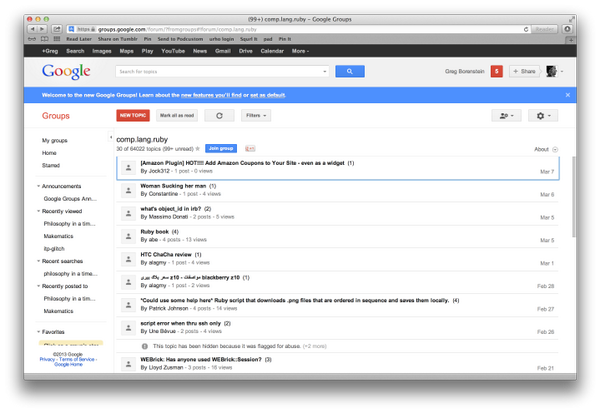The image size is (600, 413).
Task: Collapse Recent searches section
Action: [38, 261]
